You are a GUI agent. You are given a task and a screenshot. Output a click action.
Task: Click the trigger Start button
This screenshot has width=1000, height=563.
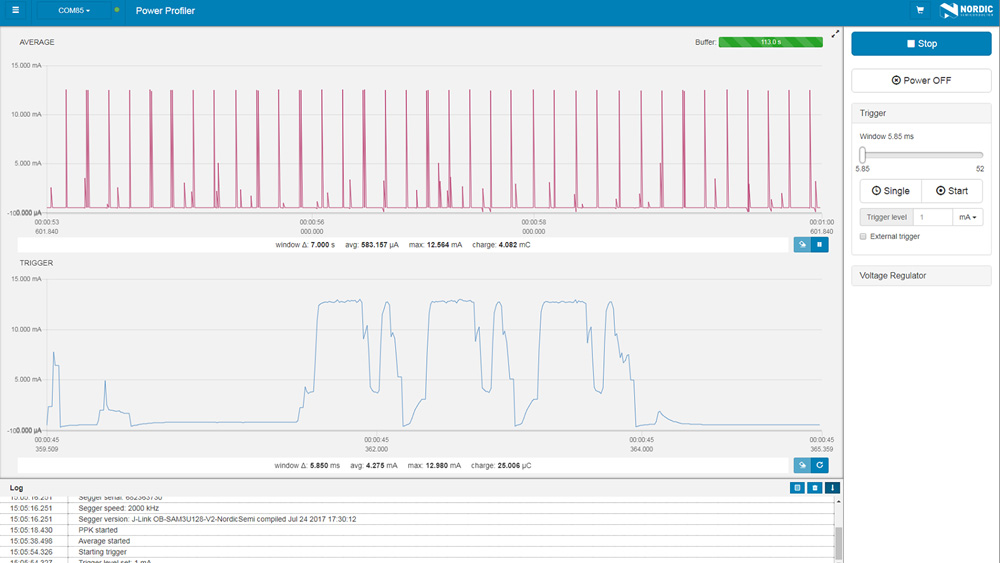pos(952,191)
